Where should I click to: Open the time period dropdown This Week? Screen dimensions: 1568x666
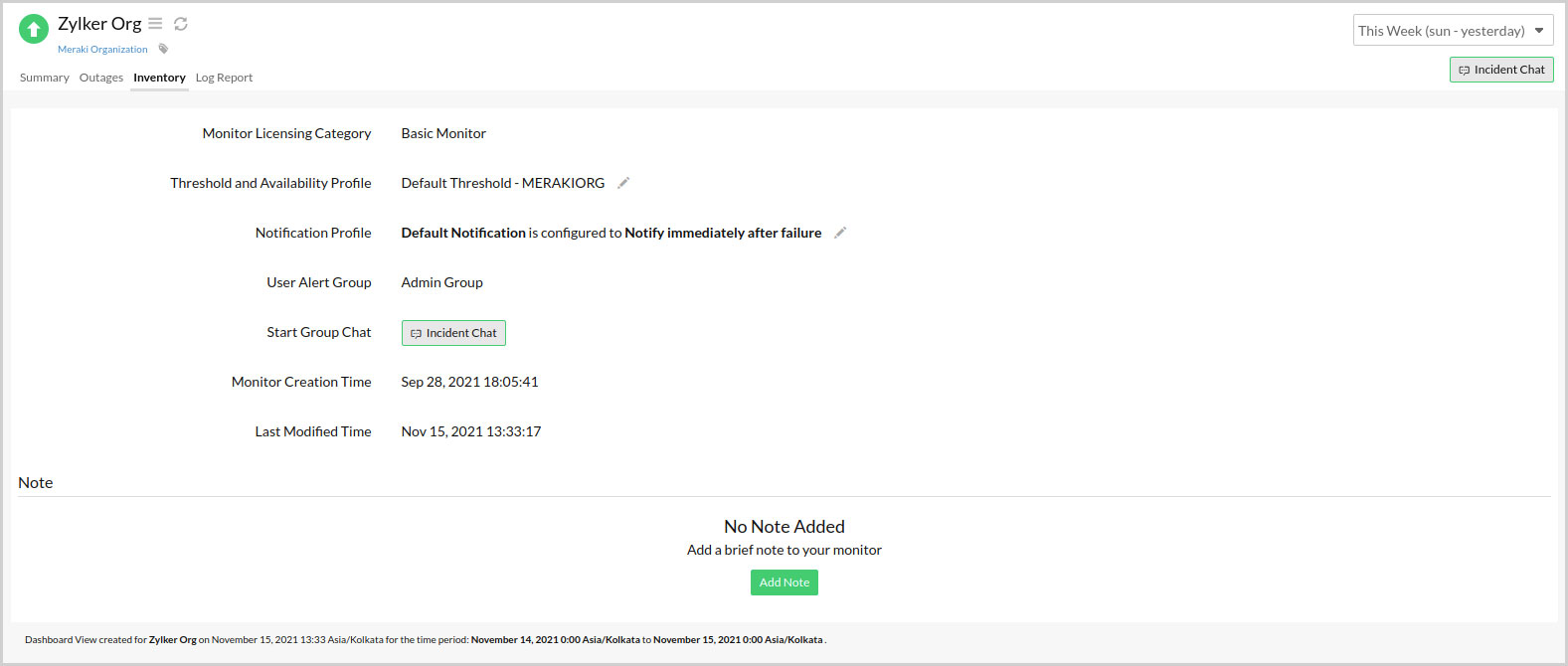click(1453, 30)
